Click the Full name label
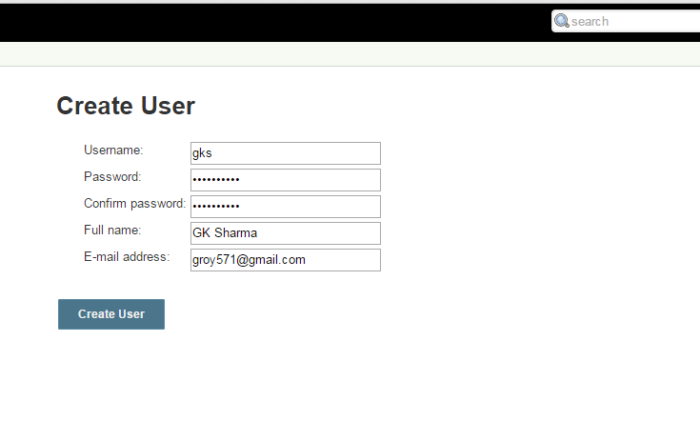700x441 pixels. (x=112, y=231)
